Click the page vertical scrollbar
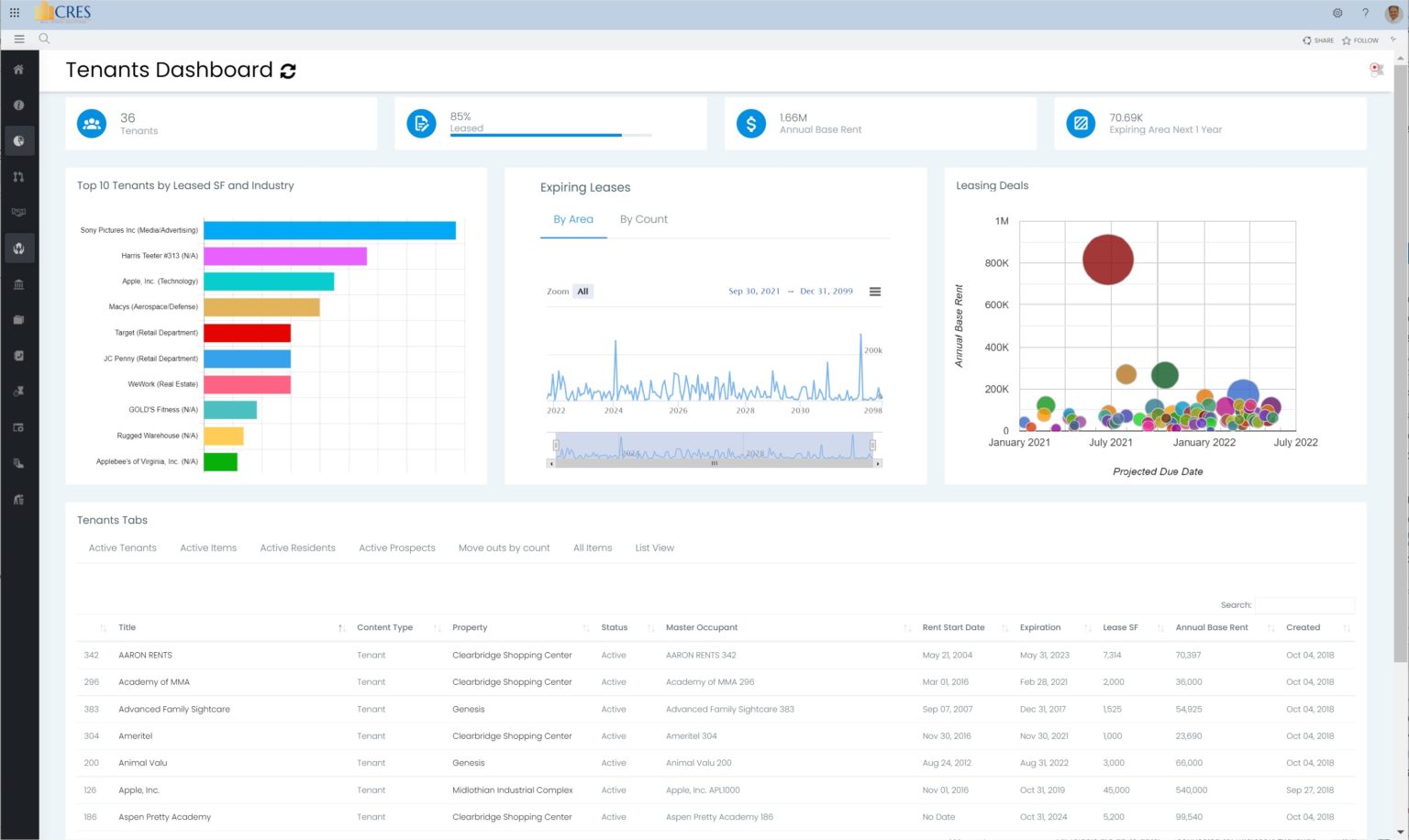 tap(1400, 362)
